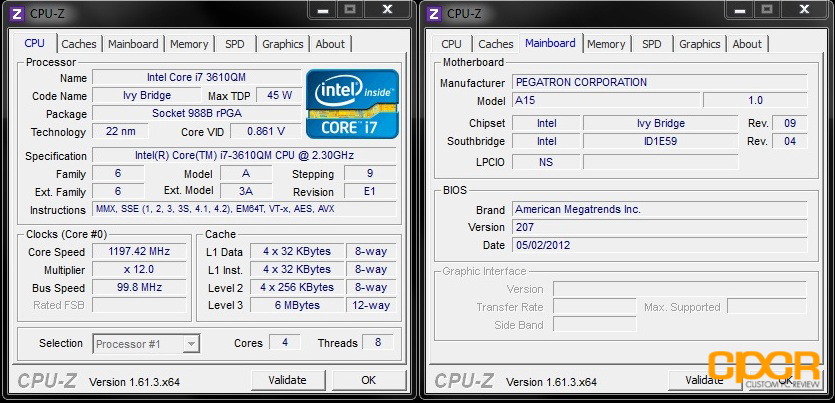Click the Specification field 'i7-3610QM CPU @ 2.30GHz'
835x403 pixels.
coord(244,155)
